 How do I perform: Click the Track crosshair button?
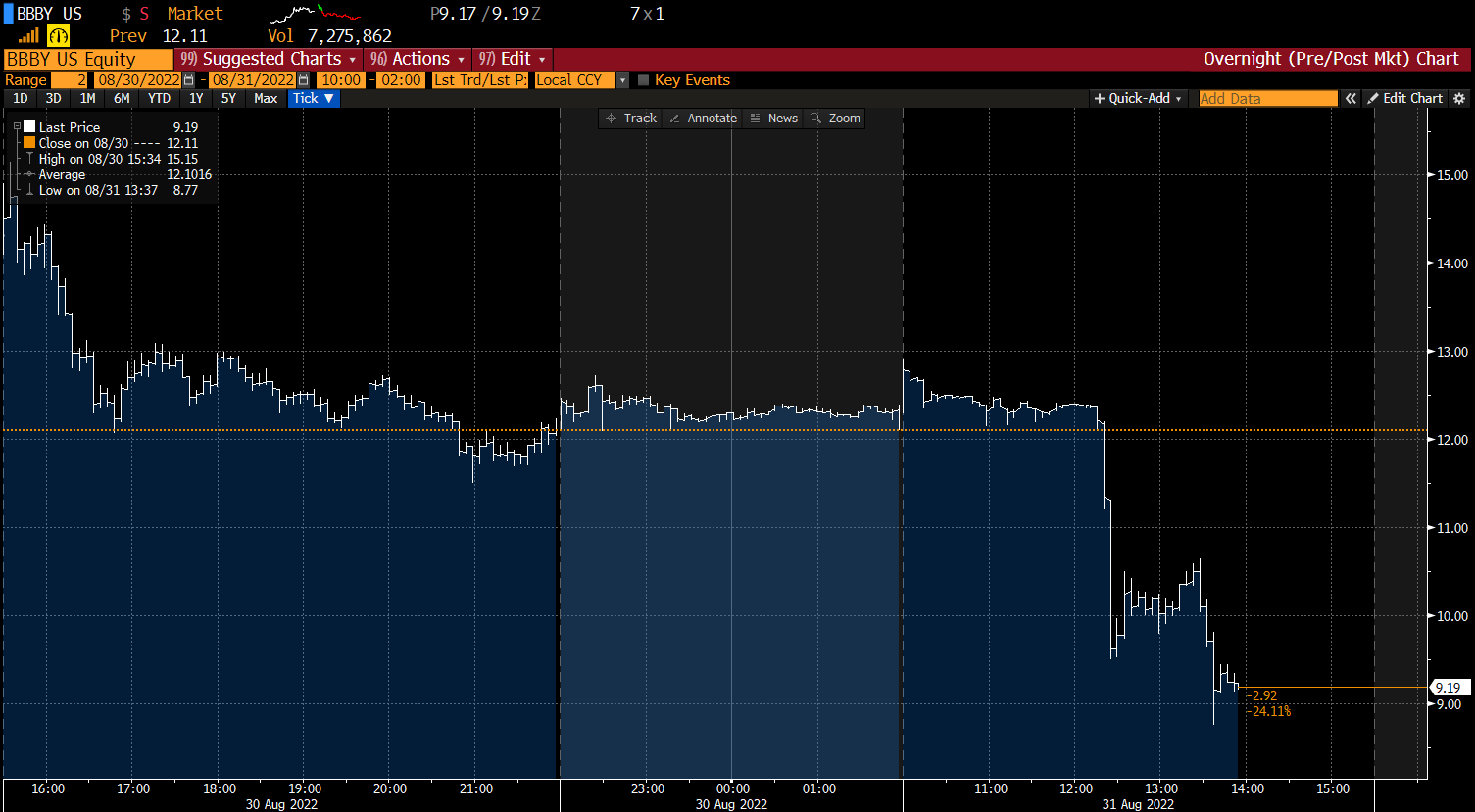tap(631, 118)
